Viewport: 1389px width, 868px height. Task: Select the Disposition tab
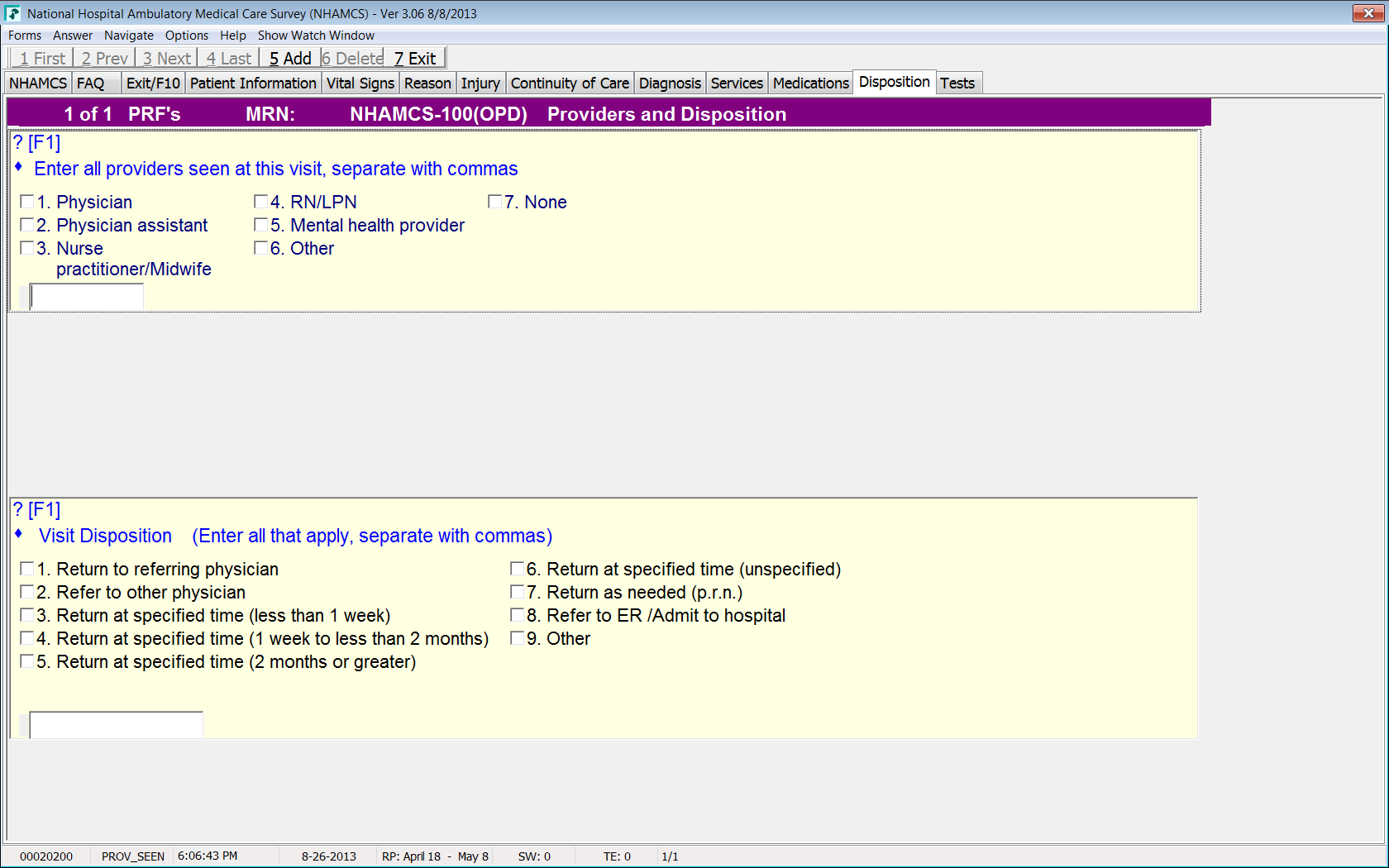895,82
